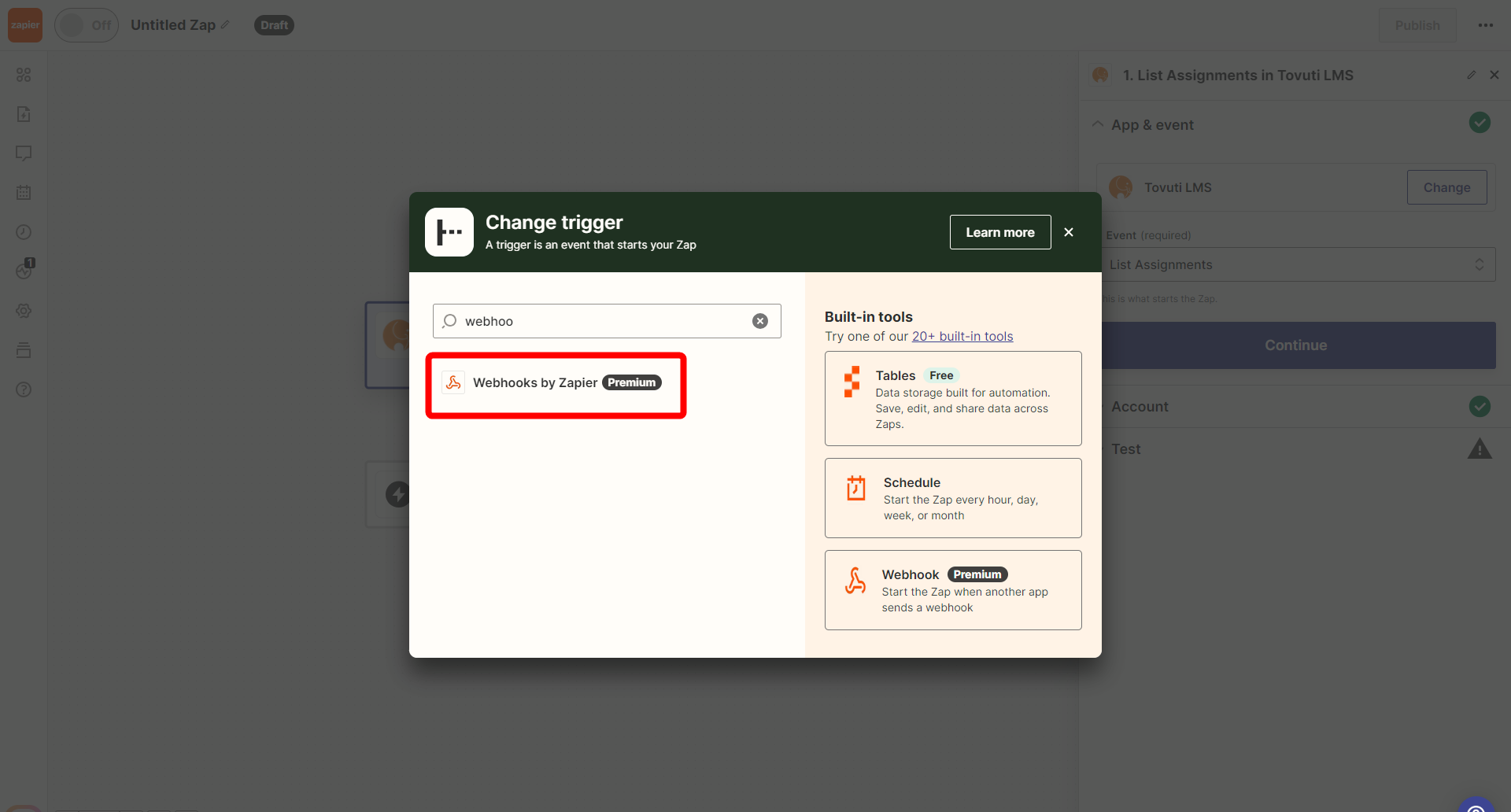Click the Change app button

point(1446,187)
